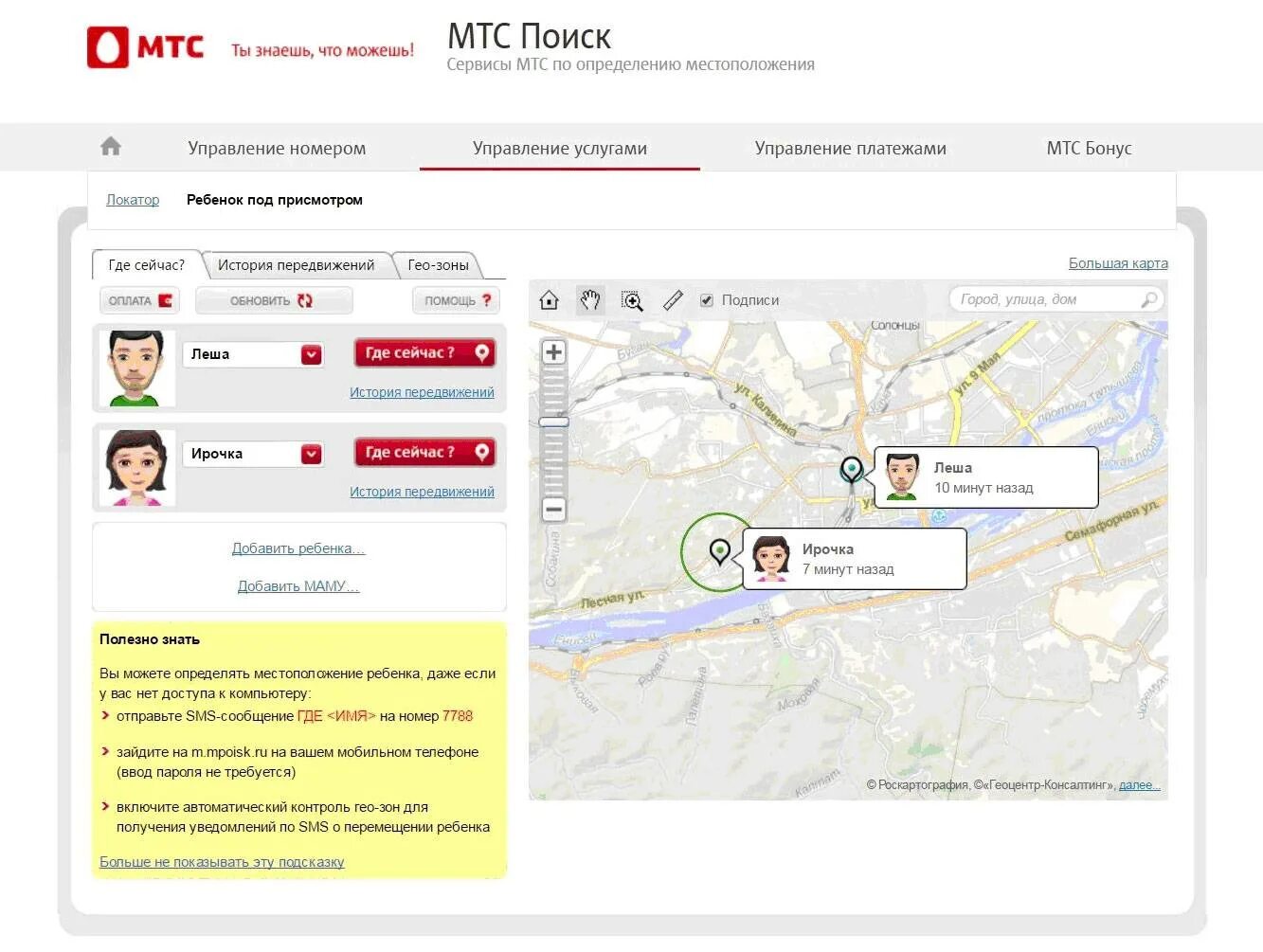1263x952 pixels.
Task: Click Леша's avatar in the list
Action: click(x=135, y=368)
